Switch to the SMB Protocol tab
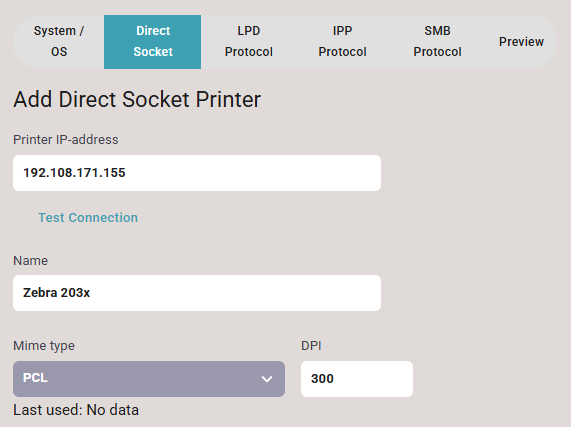571x427 pixels. [437, 41]
